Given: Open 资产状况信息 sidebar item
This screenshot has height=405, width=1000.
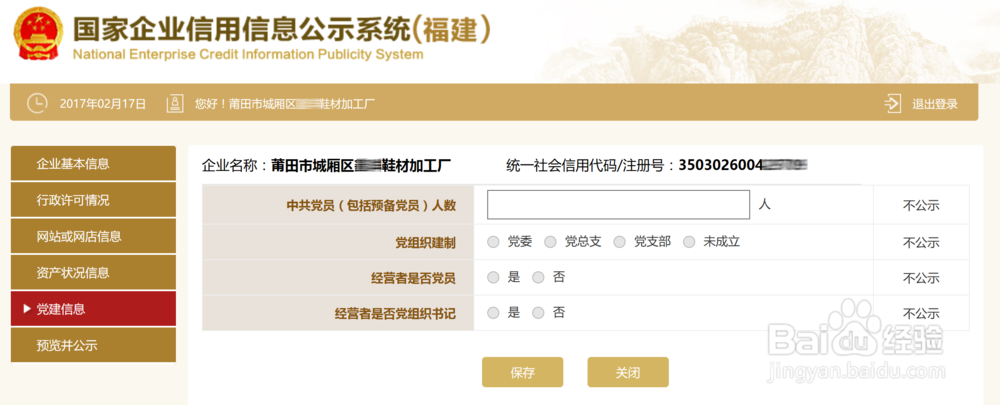Looking at the screenshot, I should [x=93, y=272].
